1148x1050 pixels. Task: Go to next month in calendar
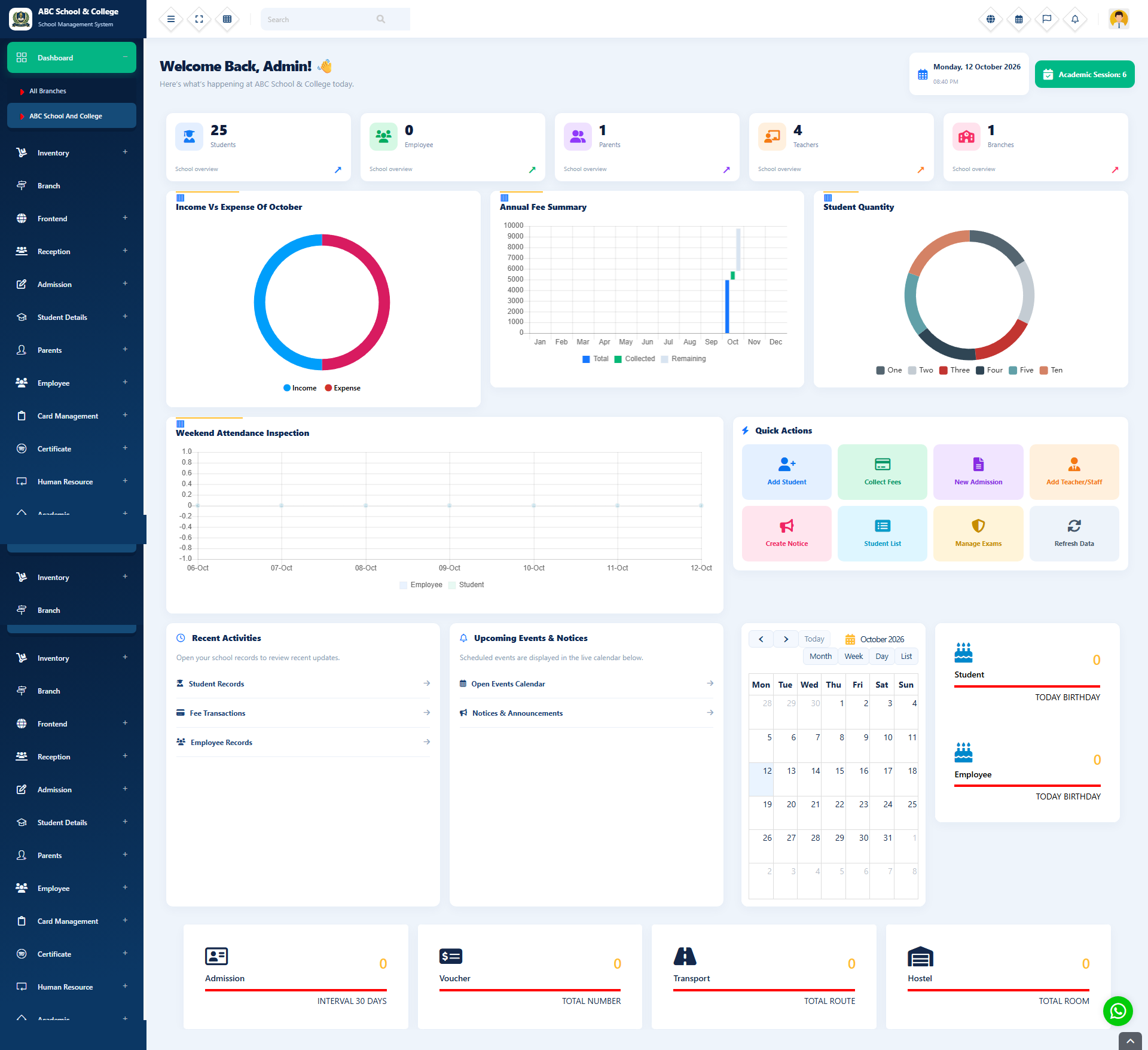point(786,639)
